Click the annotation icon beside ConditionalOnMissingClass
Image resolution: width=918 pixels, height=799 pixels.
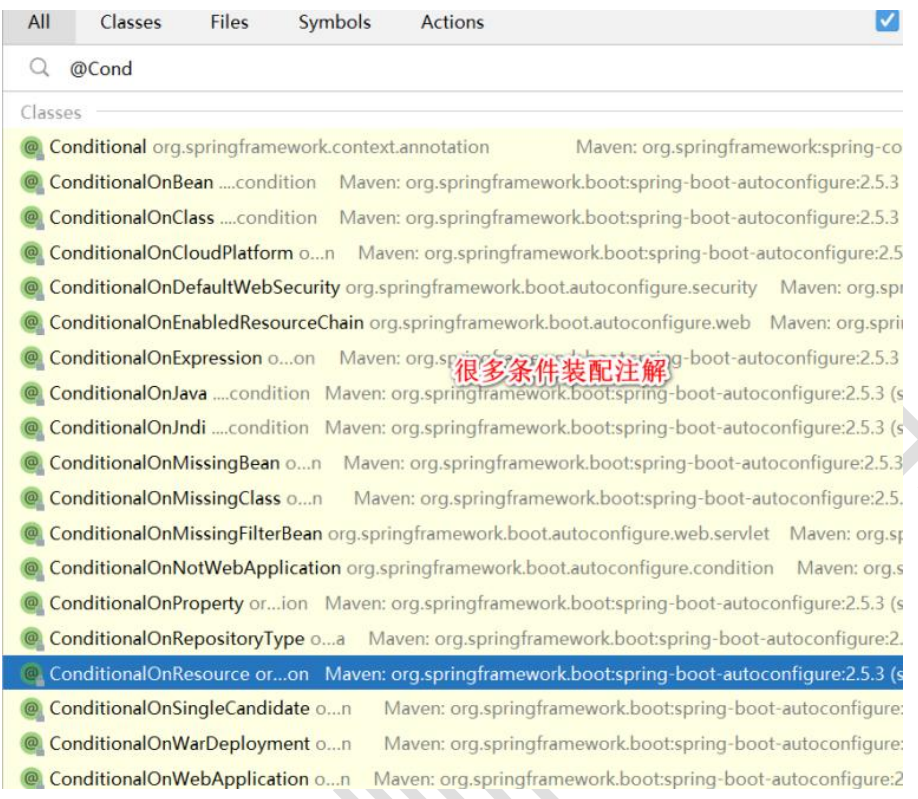click(x=32, y=498)
